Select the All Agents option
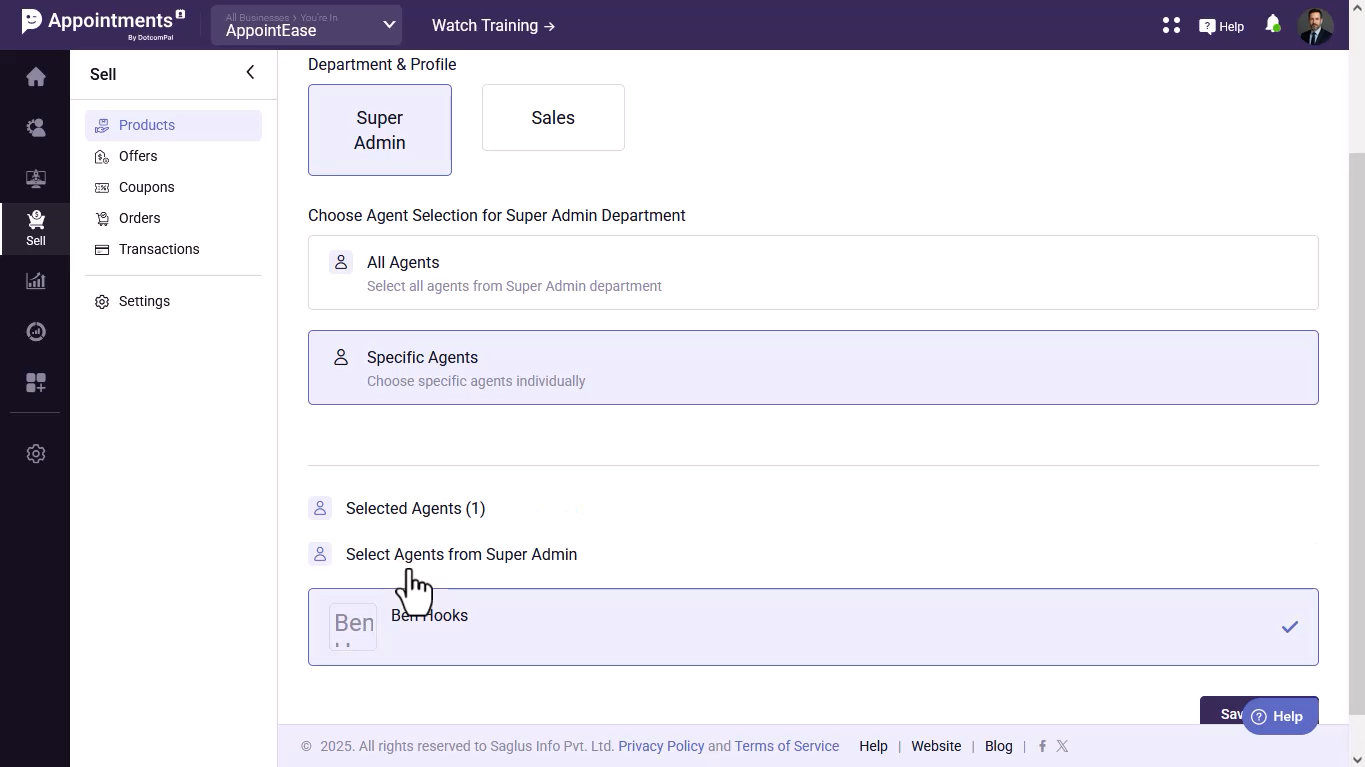This screenshot has height=767, width=1365. pos(812,273)
